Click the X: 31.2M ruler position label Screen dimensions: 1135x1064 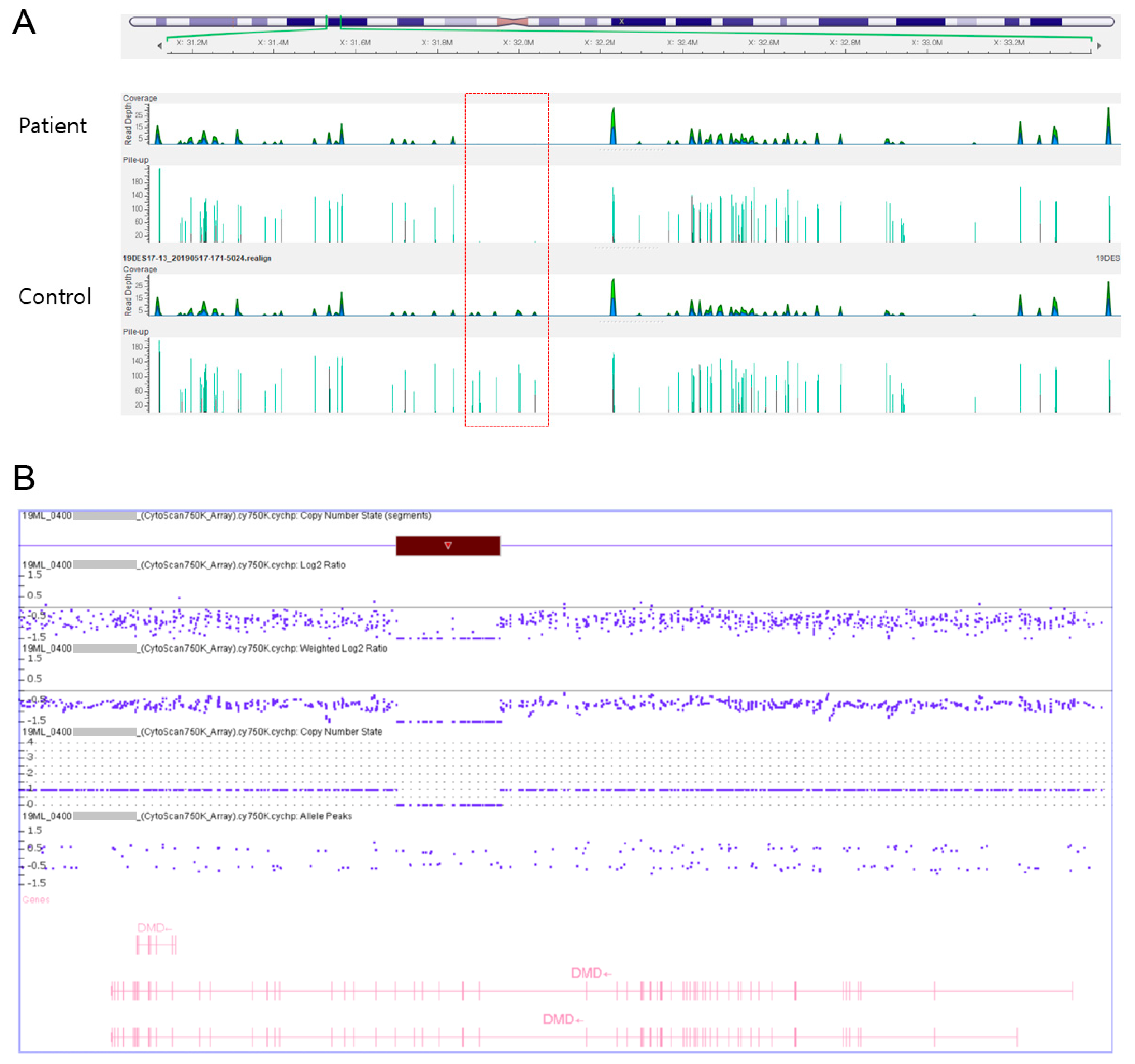(x=191, y=43)
